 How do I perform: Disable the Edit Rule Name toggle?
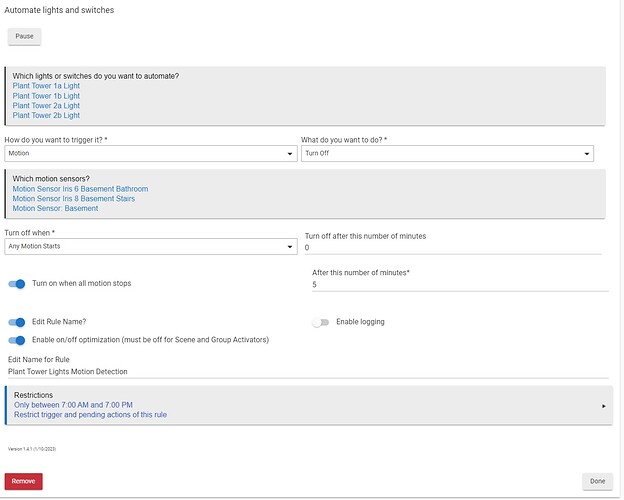(x=17, y=322)
